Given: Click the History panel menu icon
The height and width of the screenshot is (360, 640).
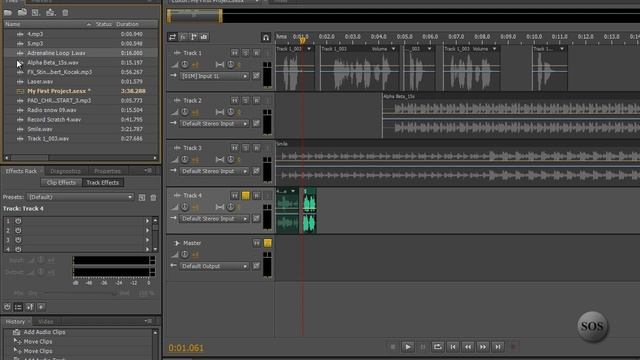Looking at the screenshot, I should pyautogui.click(x=148, y=322).
